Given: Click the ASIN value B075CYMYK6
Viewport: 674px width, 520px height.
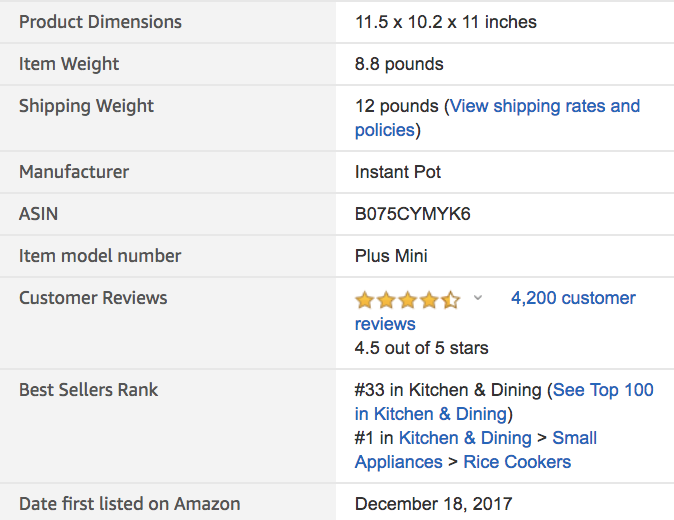Looking at the screenshot, I should point(412,214).
